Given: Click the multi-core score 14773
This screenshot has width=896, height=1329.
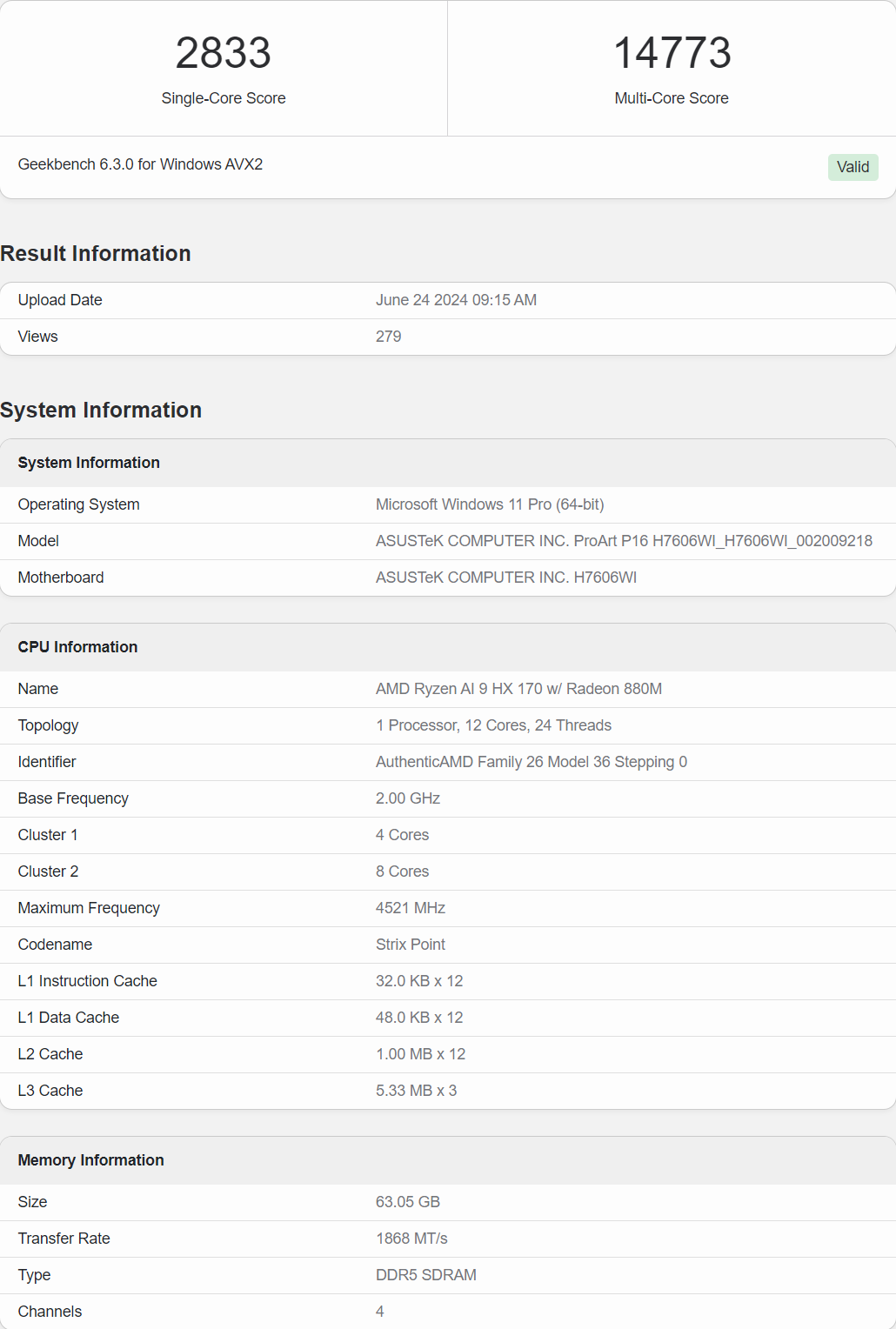Looking at the screenshot, I should [x=672, y=53].
